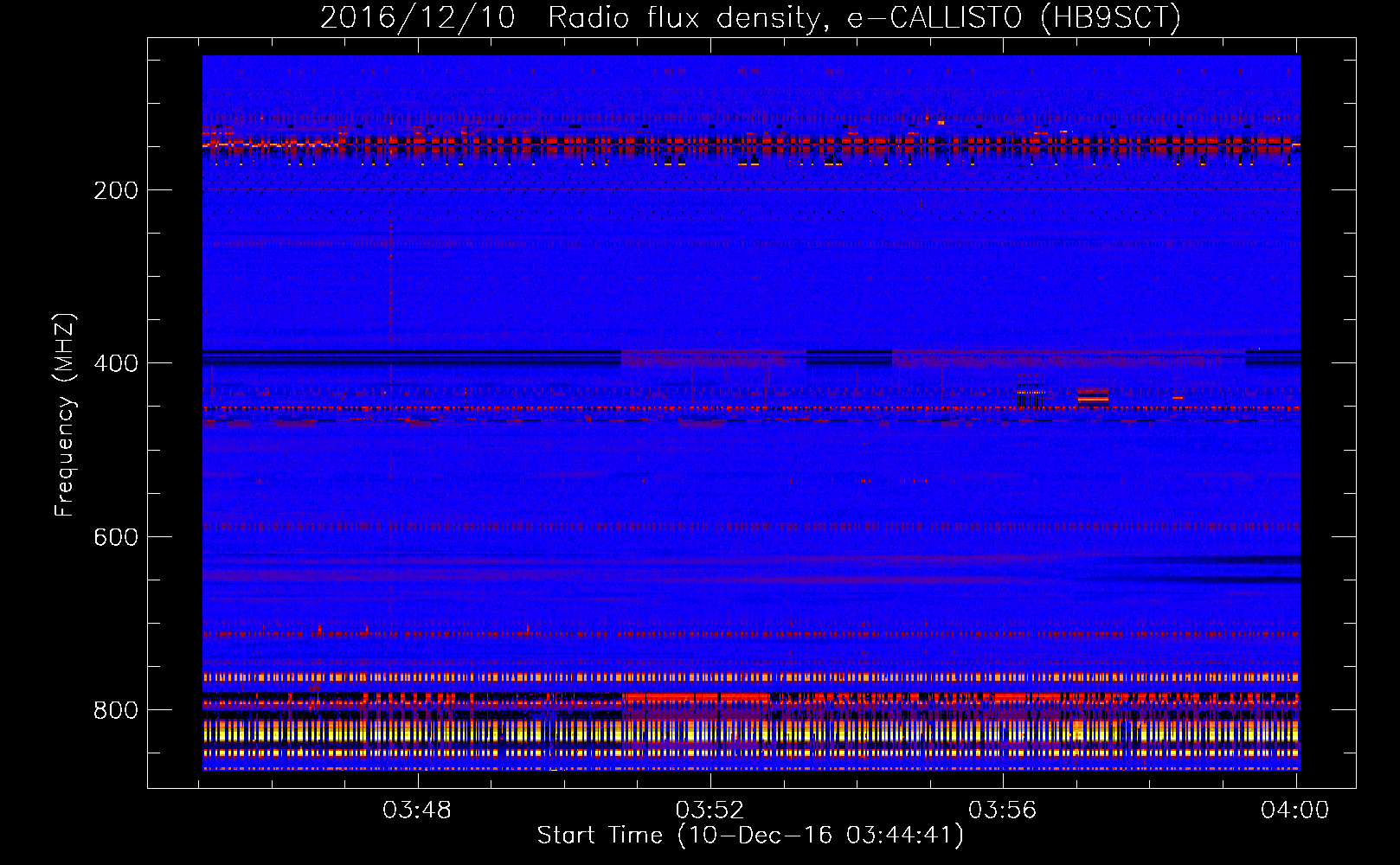Click the 03:52 time tick label
The width and height of the screenshot is (1400, 865).
tap(710, 811)
